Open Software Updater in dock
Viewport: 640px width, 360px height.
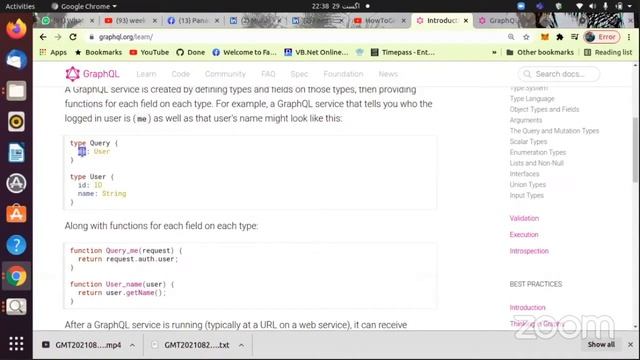16,183
